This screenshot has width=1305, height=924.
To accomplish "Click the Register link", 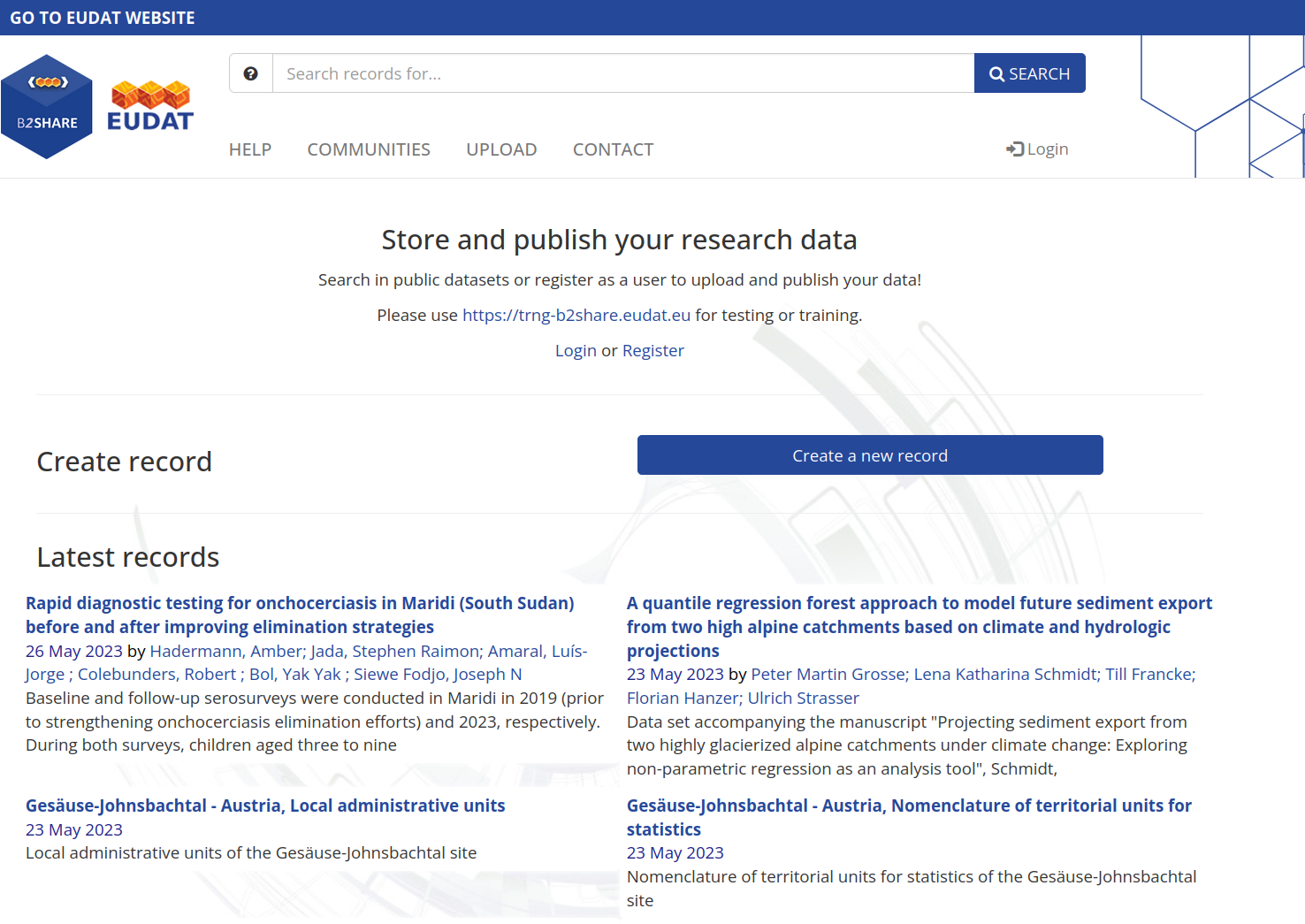I will point(652,350).
